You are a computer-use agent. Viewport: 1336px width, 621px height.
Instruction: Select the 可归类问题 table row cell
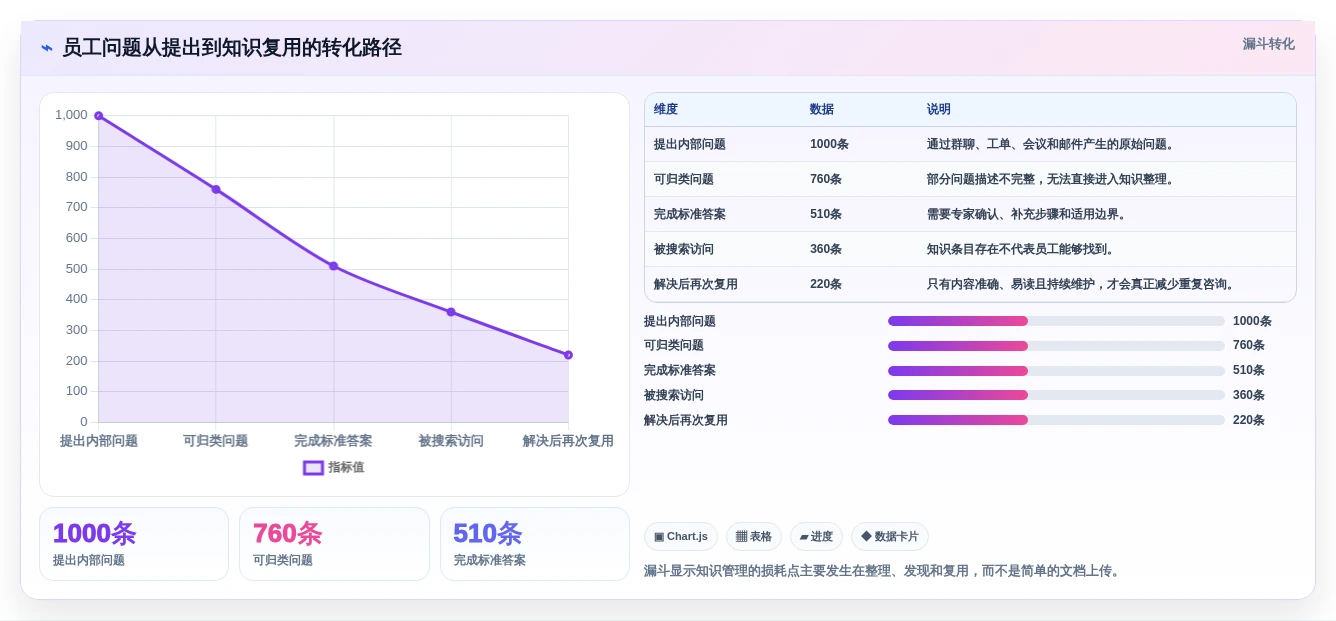[x=684, y=179]
